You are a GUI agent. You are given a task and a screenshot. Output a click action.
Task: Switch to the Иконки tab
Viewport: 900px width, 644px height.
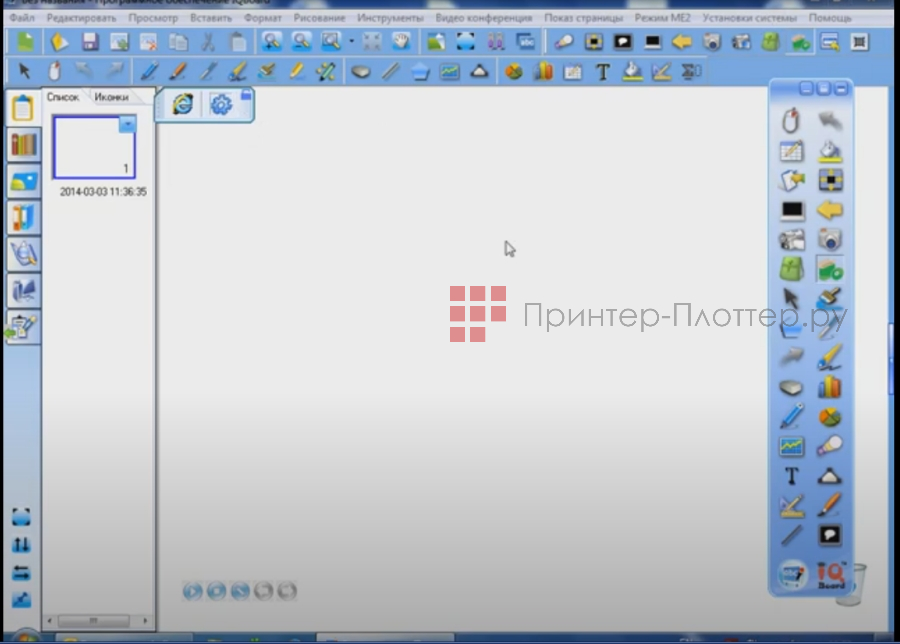[111, 97]
